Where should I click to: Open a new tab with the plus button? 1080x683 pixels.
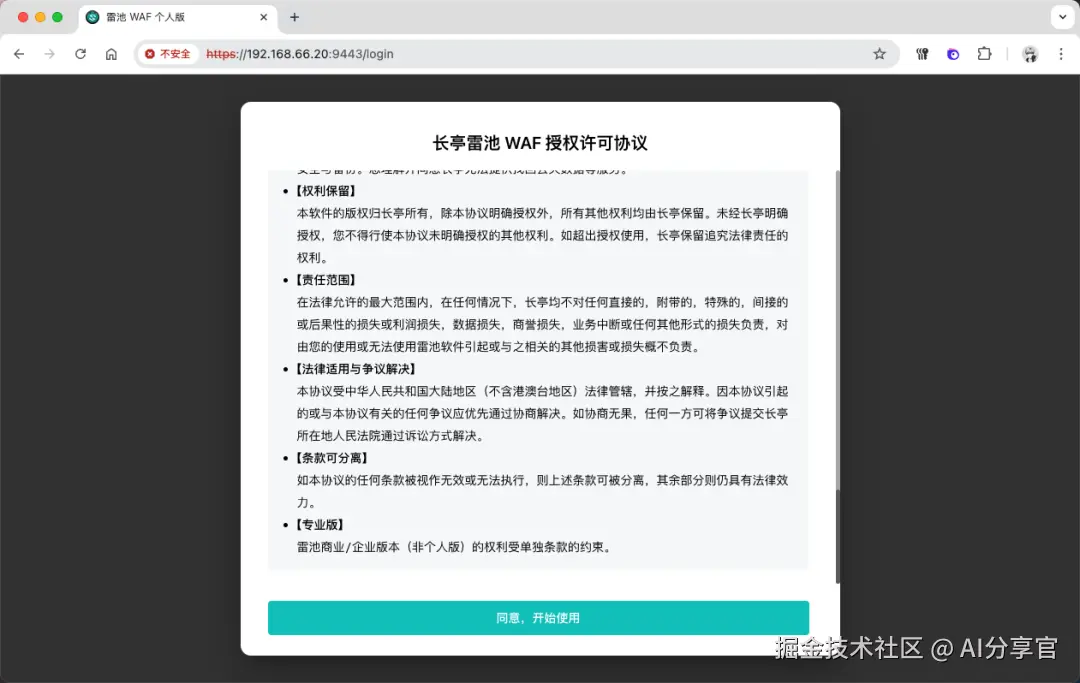point(294,17)
